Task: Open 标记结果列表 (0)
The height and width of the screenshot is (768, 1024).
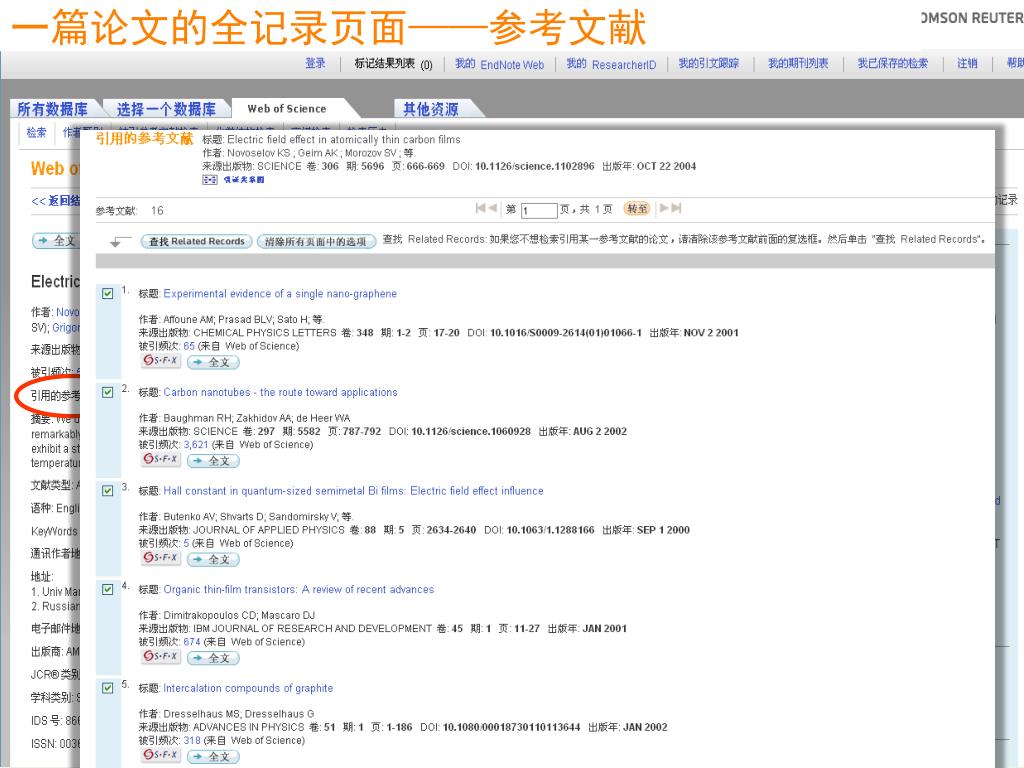Action: pyautogui.click(x=393, y=64)
